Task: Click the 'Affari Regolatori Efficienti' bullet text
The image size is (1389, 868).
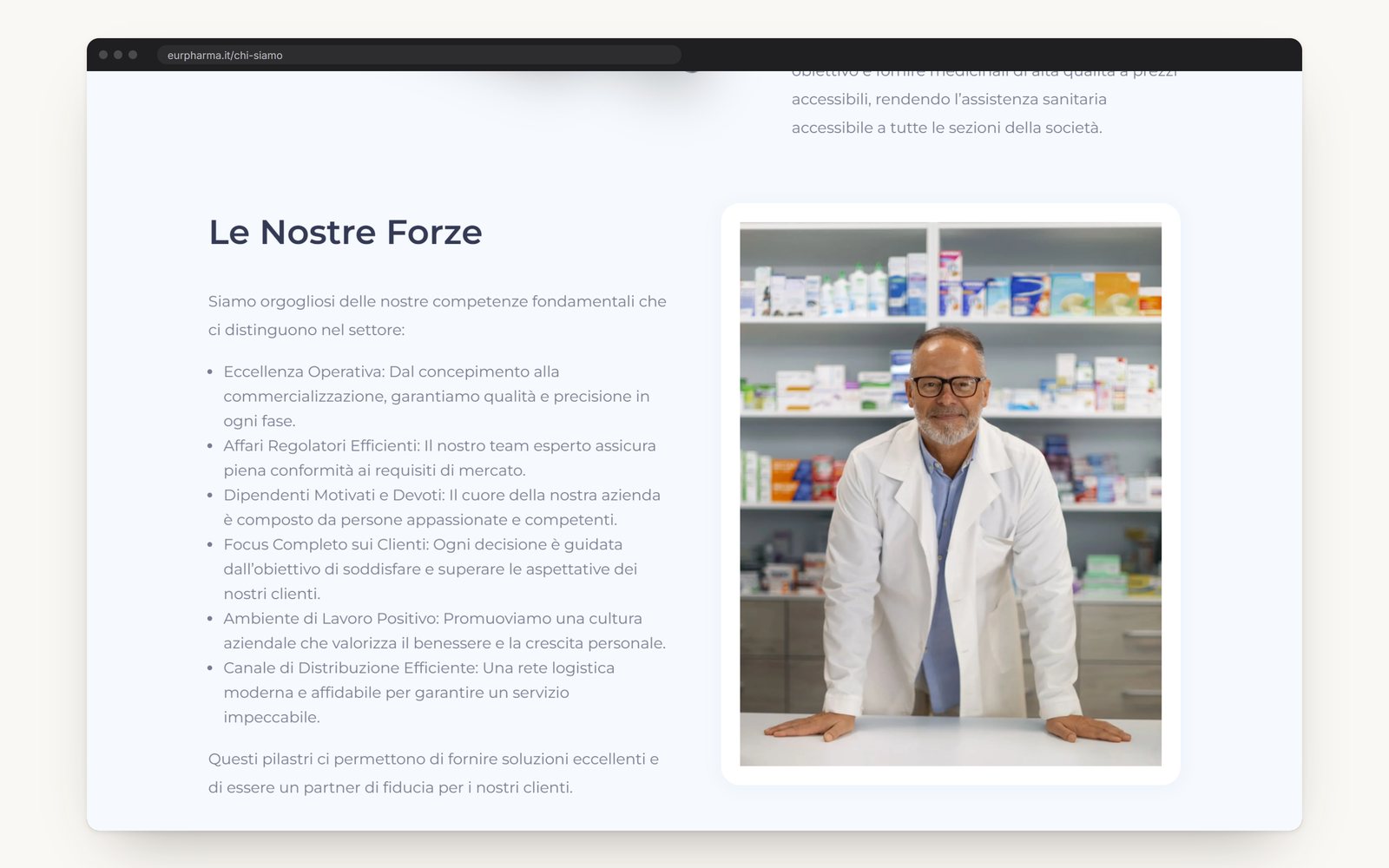Action: (x=440, y=457)
